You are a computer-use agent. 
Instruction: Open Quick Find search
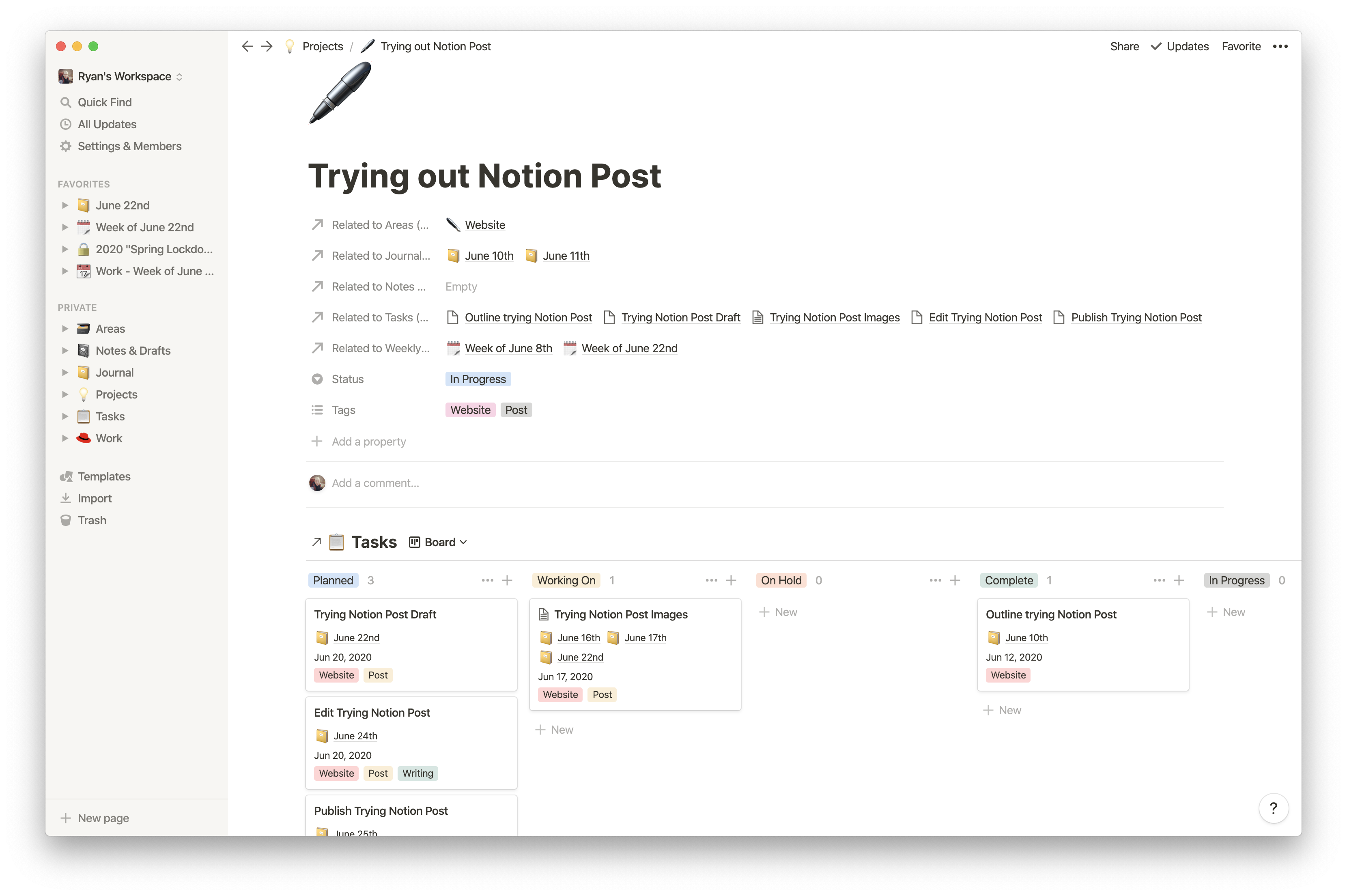click(x=105, y=102)
